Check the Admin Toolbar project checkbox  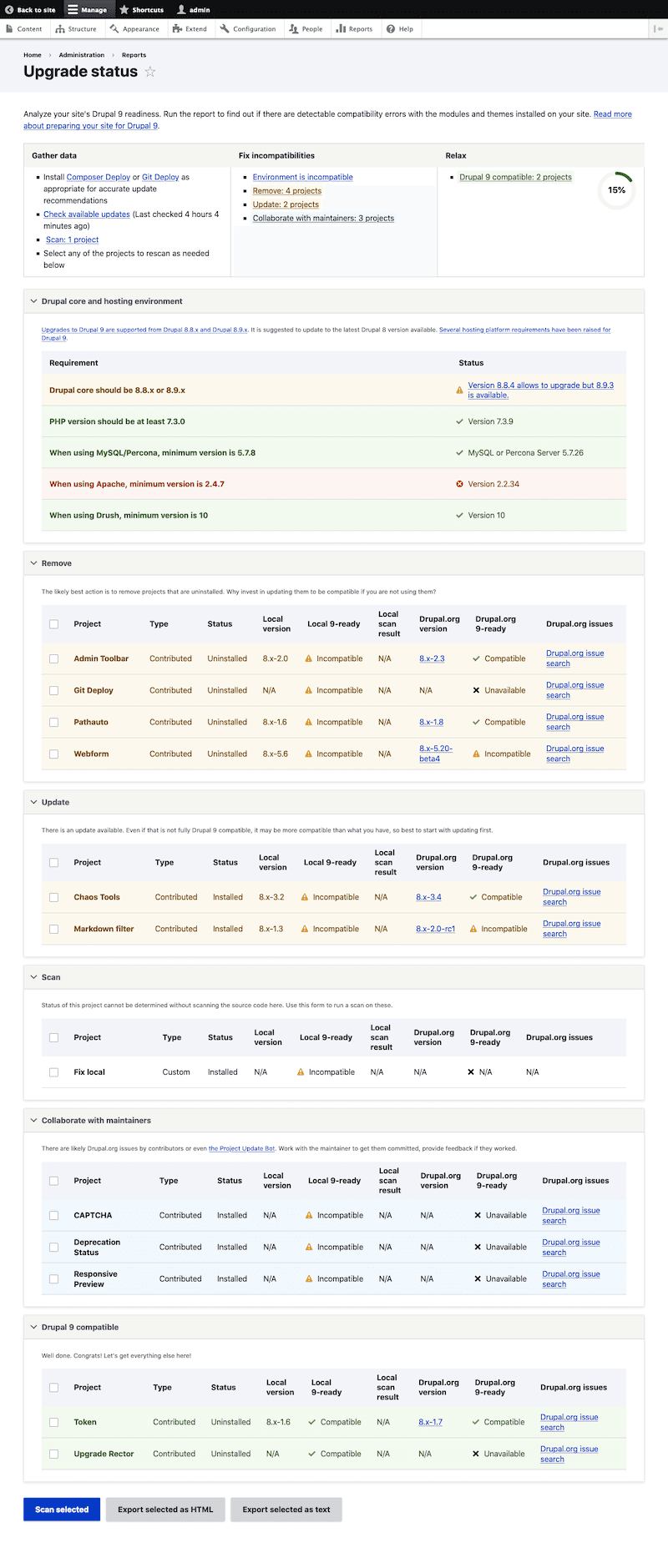point(54,659)
